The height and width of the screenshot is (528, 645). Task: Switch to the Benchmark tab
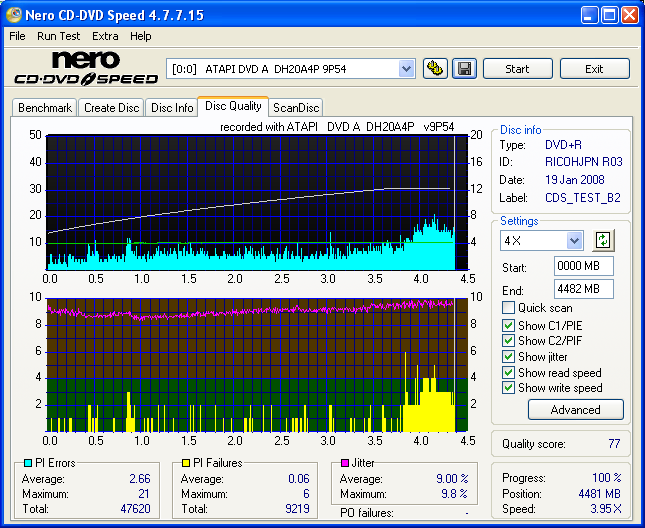coord(44,108)
